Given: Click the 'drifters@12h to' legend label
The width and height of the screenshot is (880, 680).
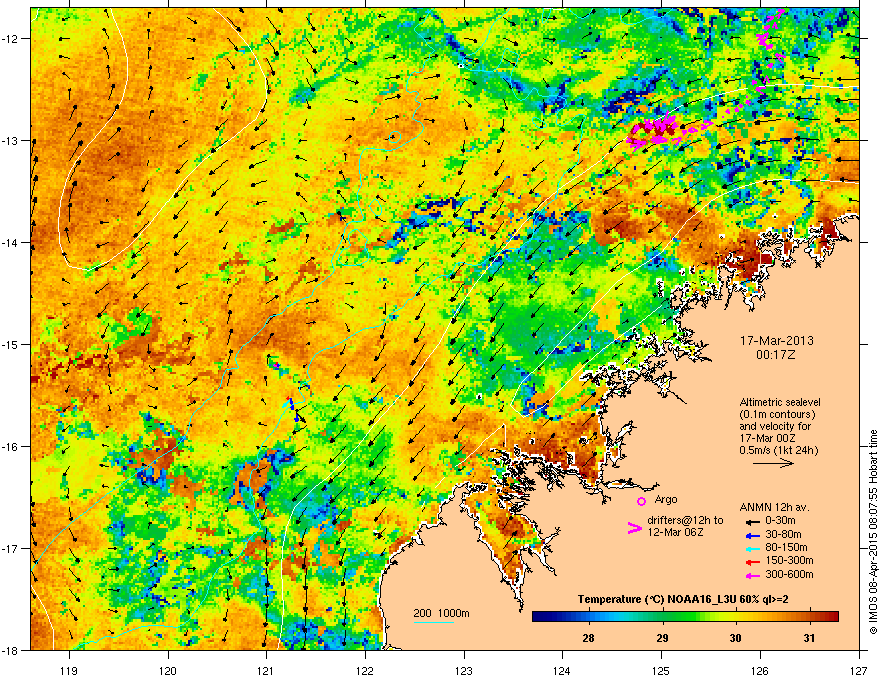Looking at the screenshot, I should 685,520.
